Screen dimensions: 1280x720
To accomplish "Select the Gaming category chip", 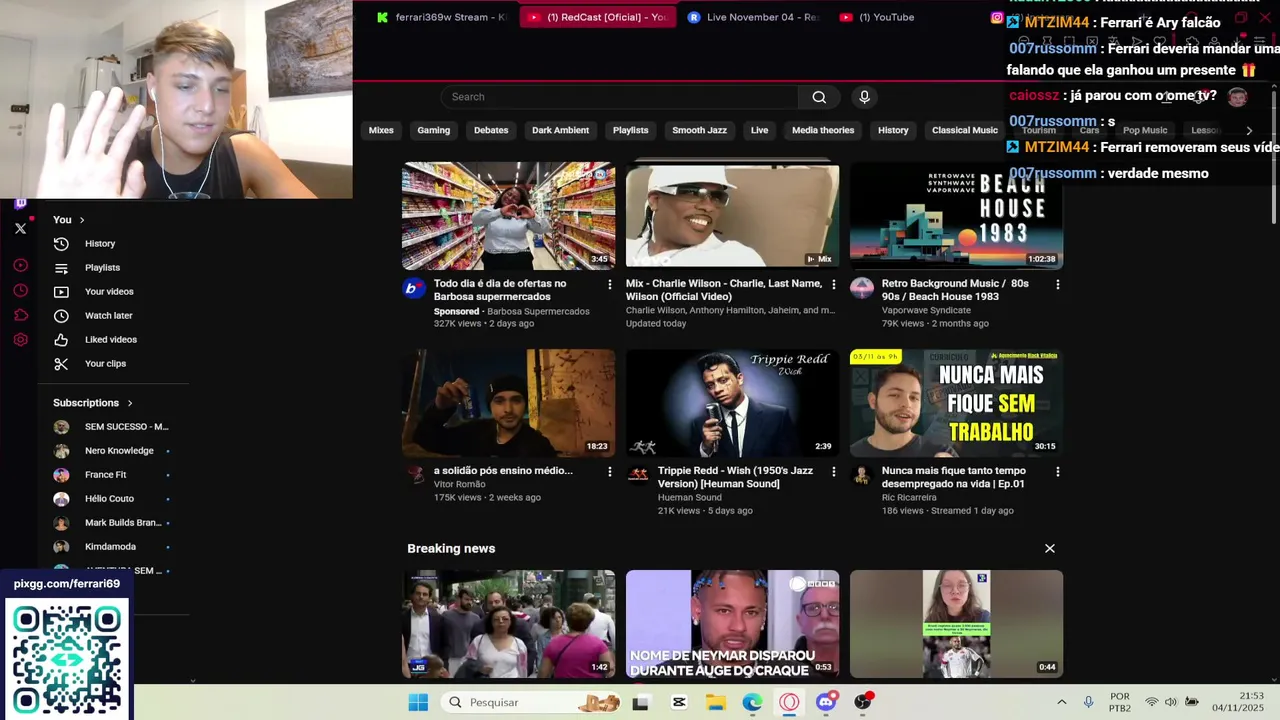I will pyautogui.click(x=433, y=130).
